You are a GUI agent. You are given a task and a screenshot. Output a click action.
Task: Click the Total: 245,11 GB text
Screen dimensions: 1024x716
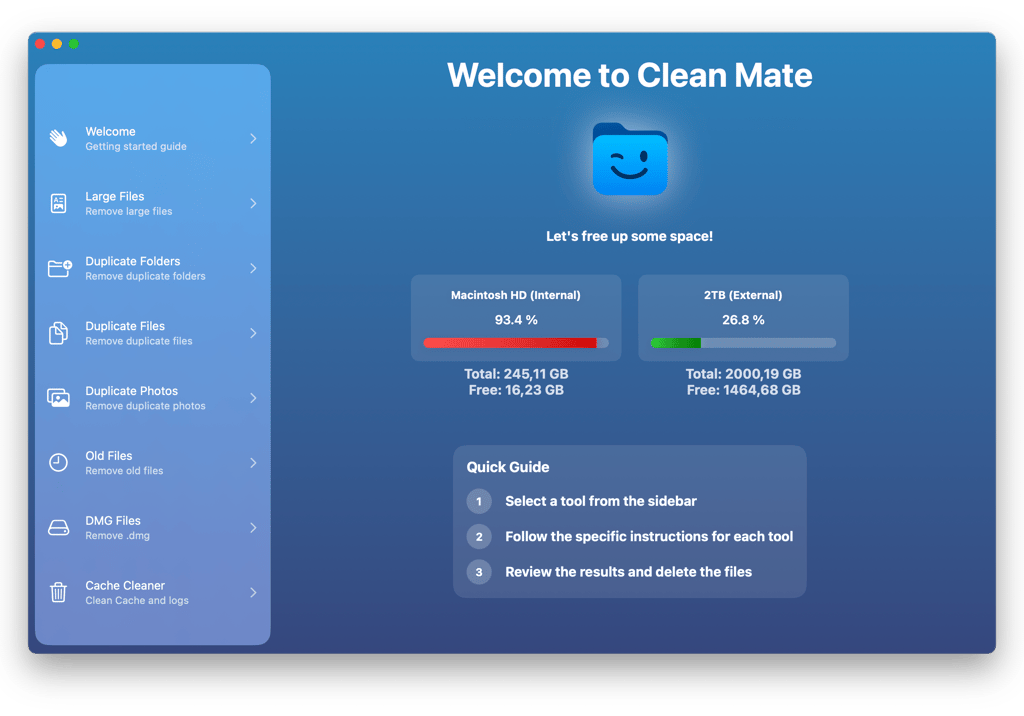tap(516, 374)
